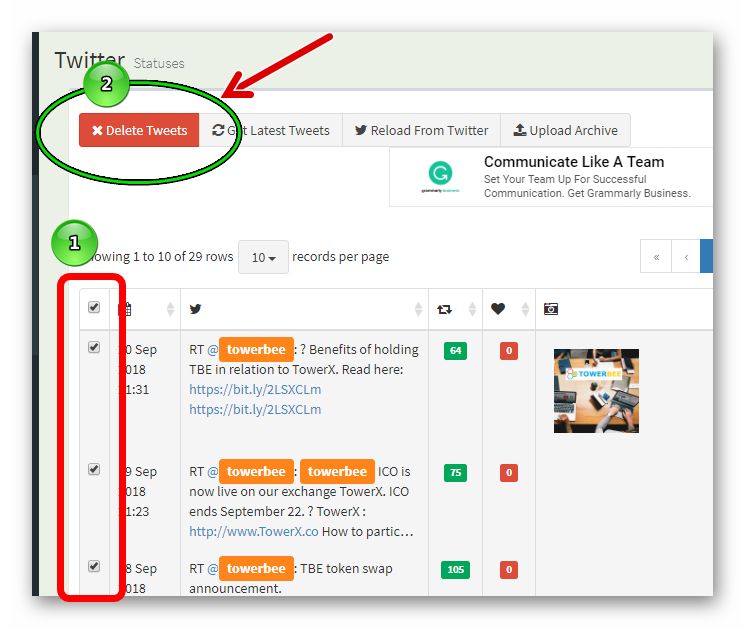Click the 'to 10 of 29 rows' text
Viewport: 745px width, 628px height.
coord(188,257)
